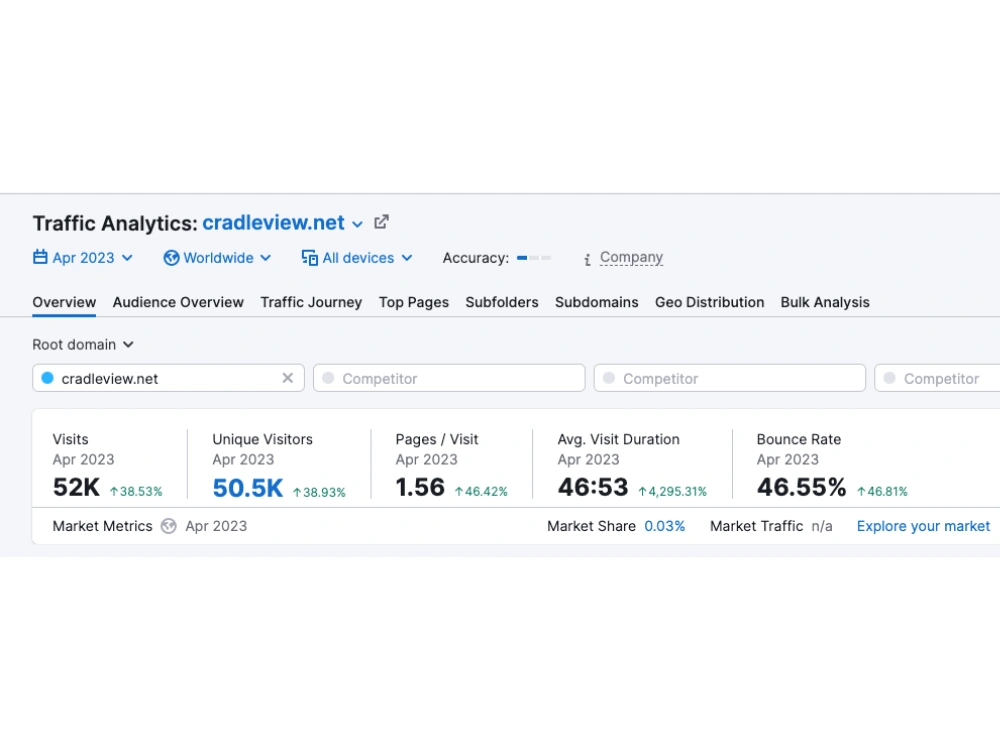This screenshot has width=1000, height=750.
Task: Open the Top Pages tab
Action: pyautogui.click(x=414, y=302)
